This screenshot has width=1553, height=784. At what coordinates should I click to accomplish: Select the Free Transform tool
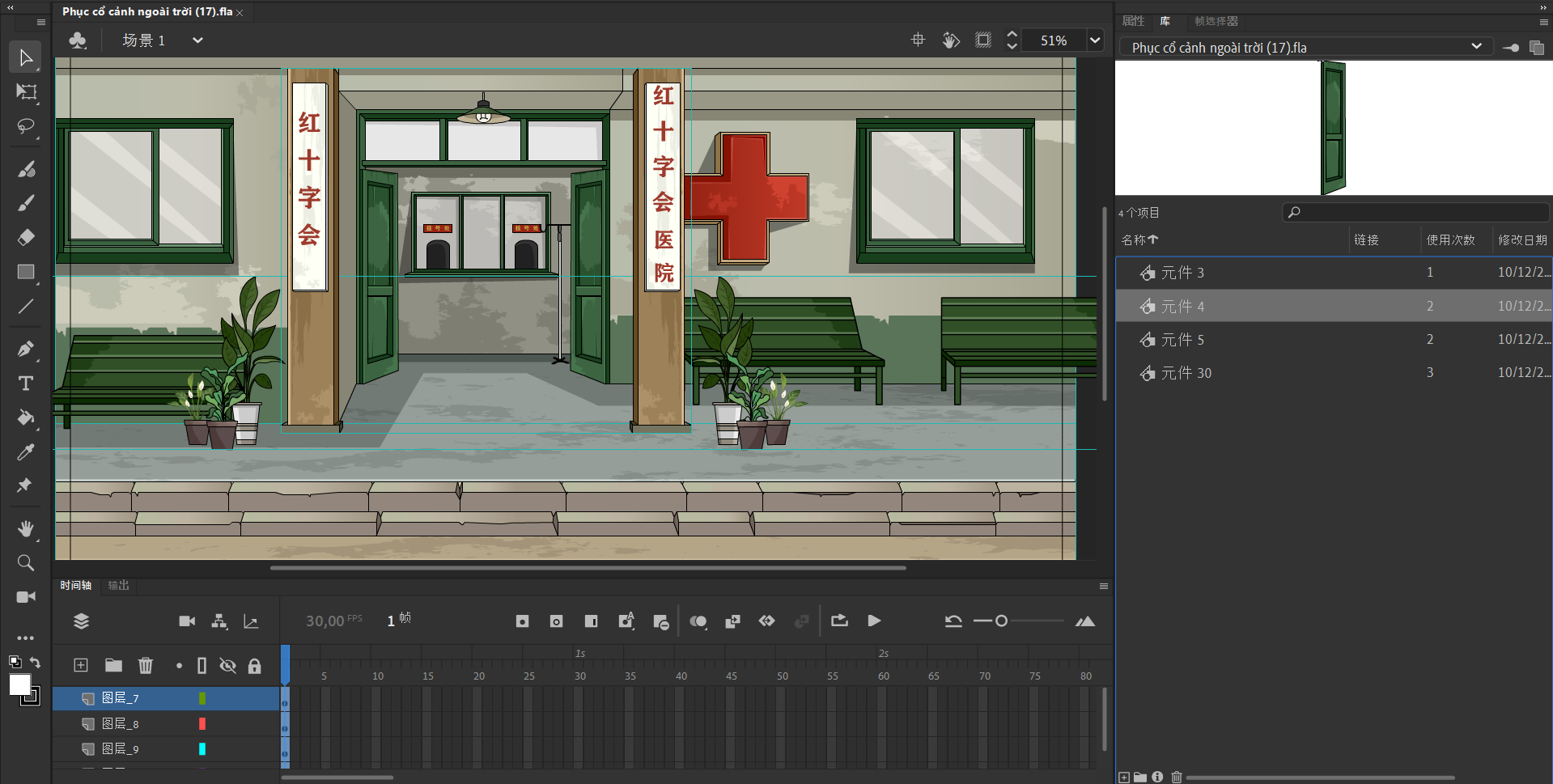pyautogui.click(x=26, y=92)
